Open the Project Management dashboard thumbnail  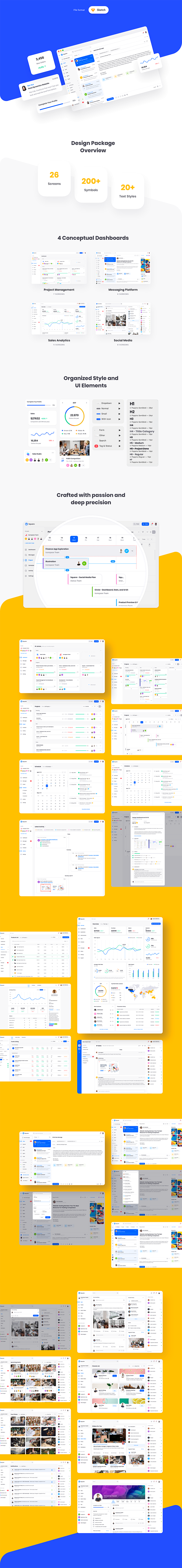tap(58, 268)
